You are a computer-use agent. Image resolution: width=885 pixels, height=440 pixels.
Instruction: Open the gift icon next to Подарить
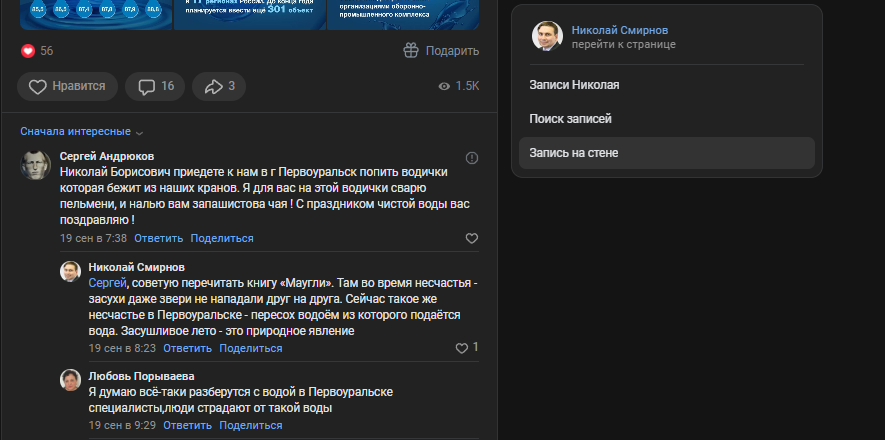tap(411, 51)
